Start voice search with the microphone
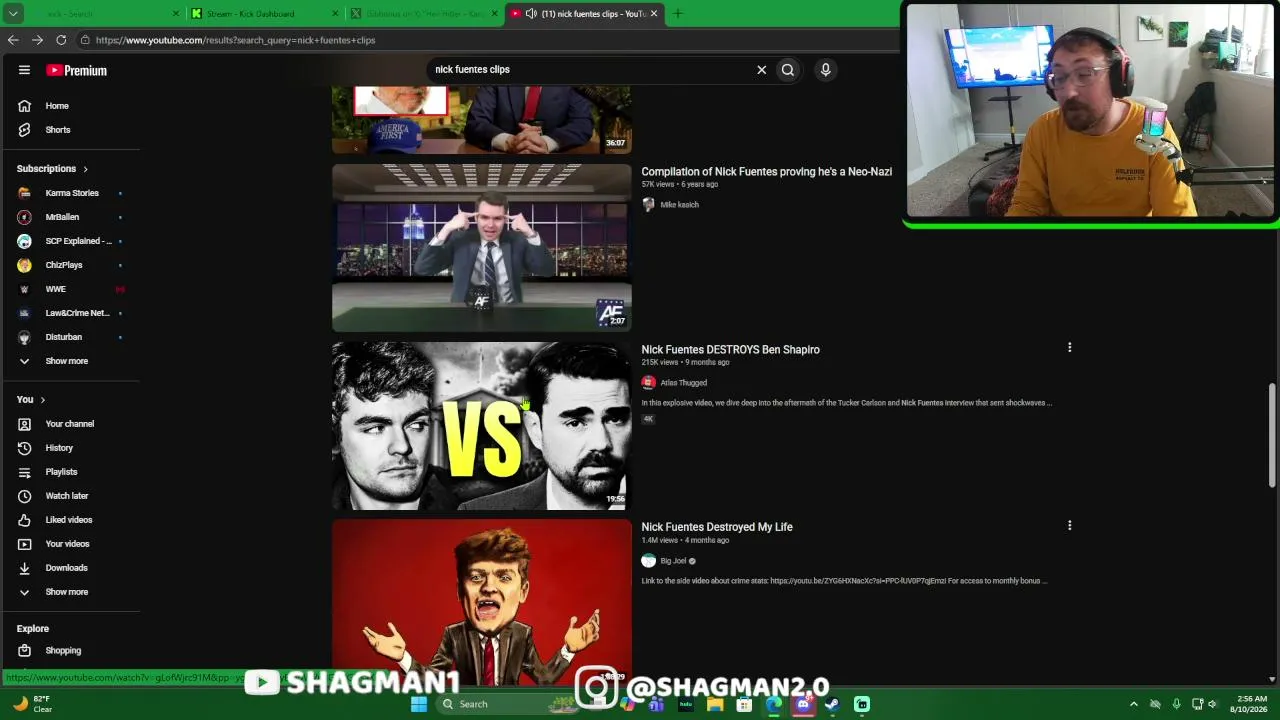 (x=825, y=70)
